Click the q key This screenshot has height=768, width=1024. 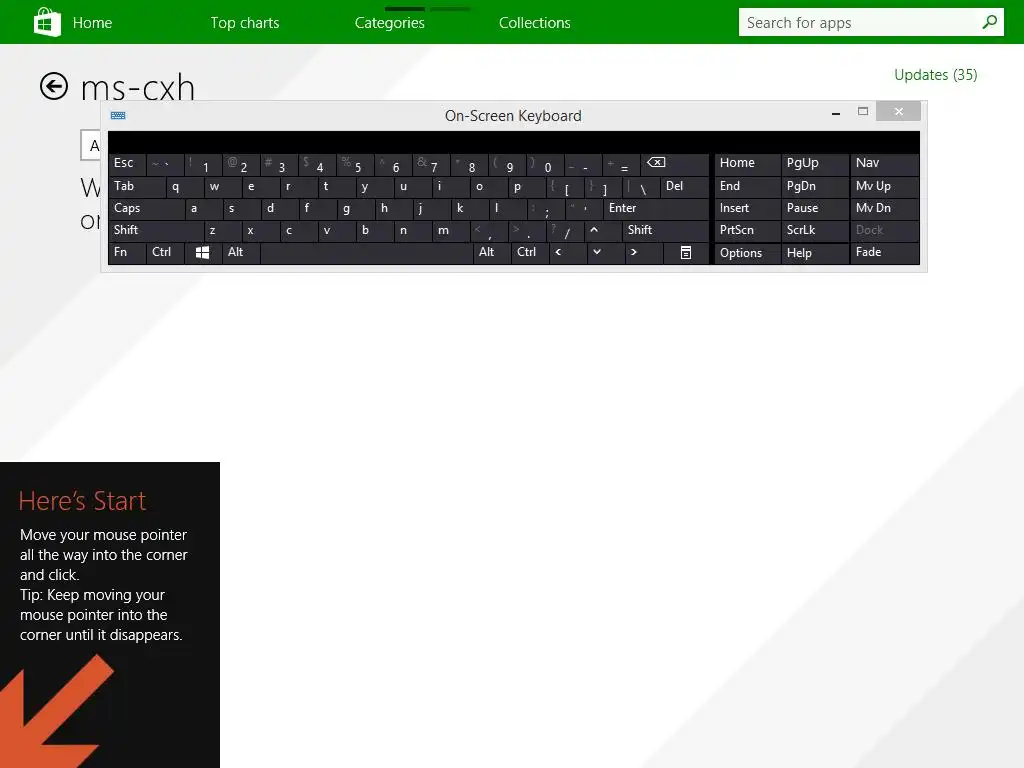185,187
